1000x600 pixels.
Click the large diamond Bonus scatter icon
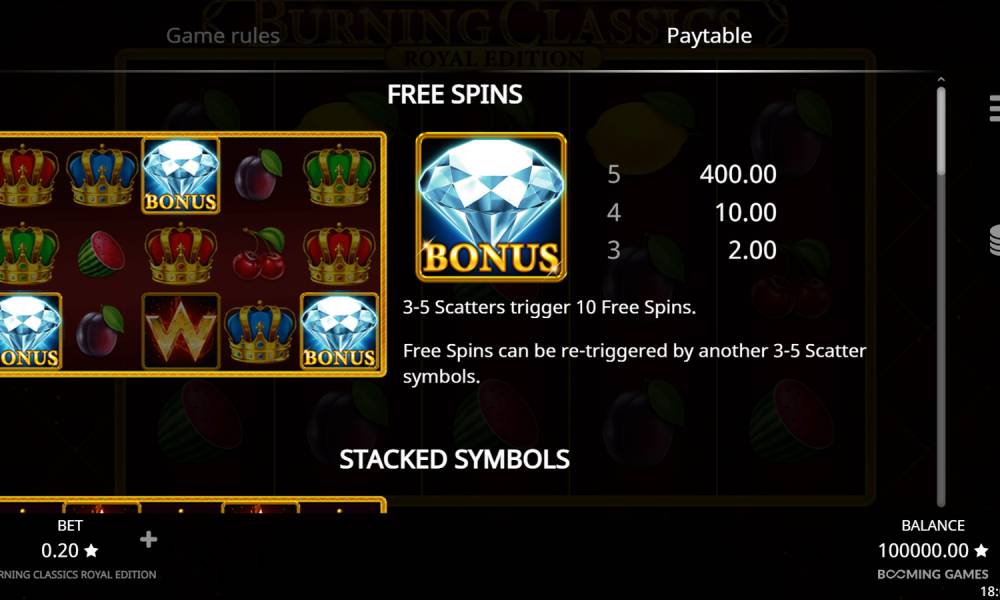(491, 207)
